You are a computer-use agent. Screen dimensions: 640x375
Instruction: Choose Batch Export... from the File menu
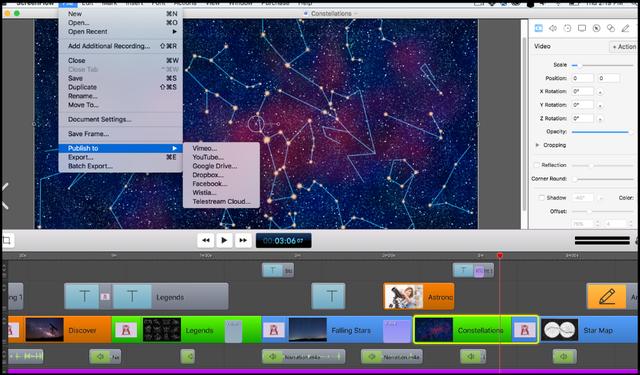coord(121,166)
